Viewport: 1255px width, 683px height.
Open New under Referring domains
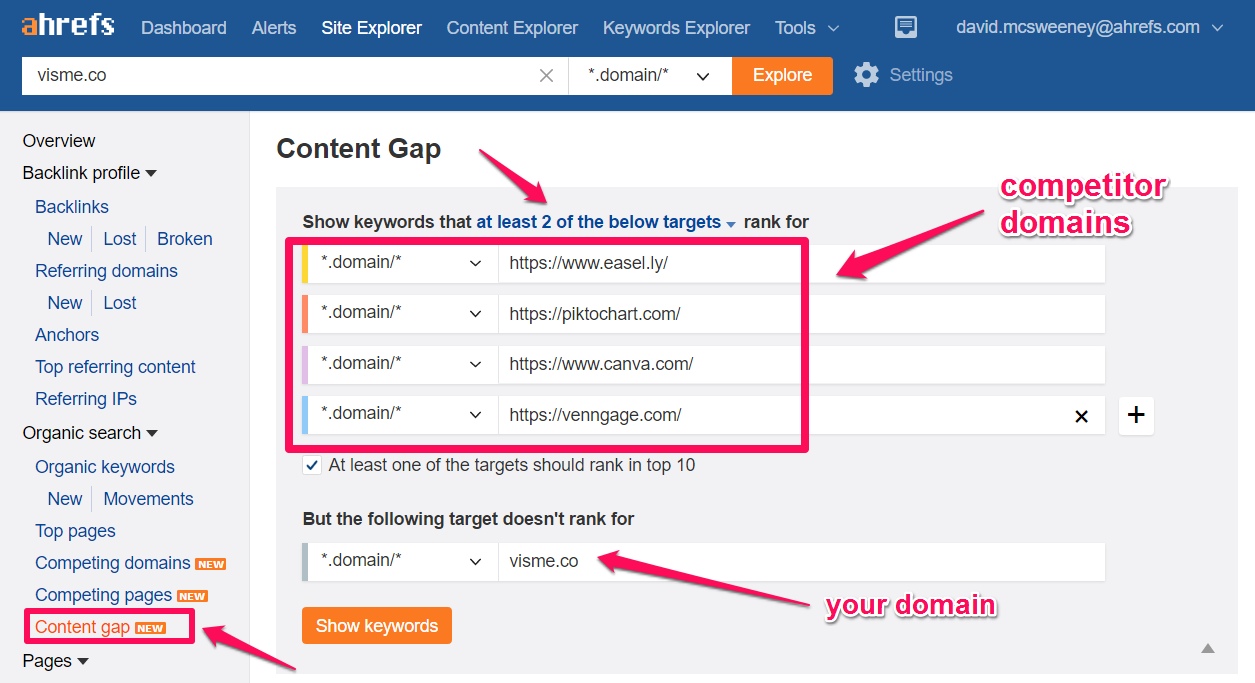pos(65,303)
